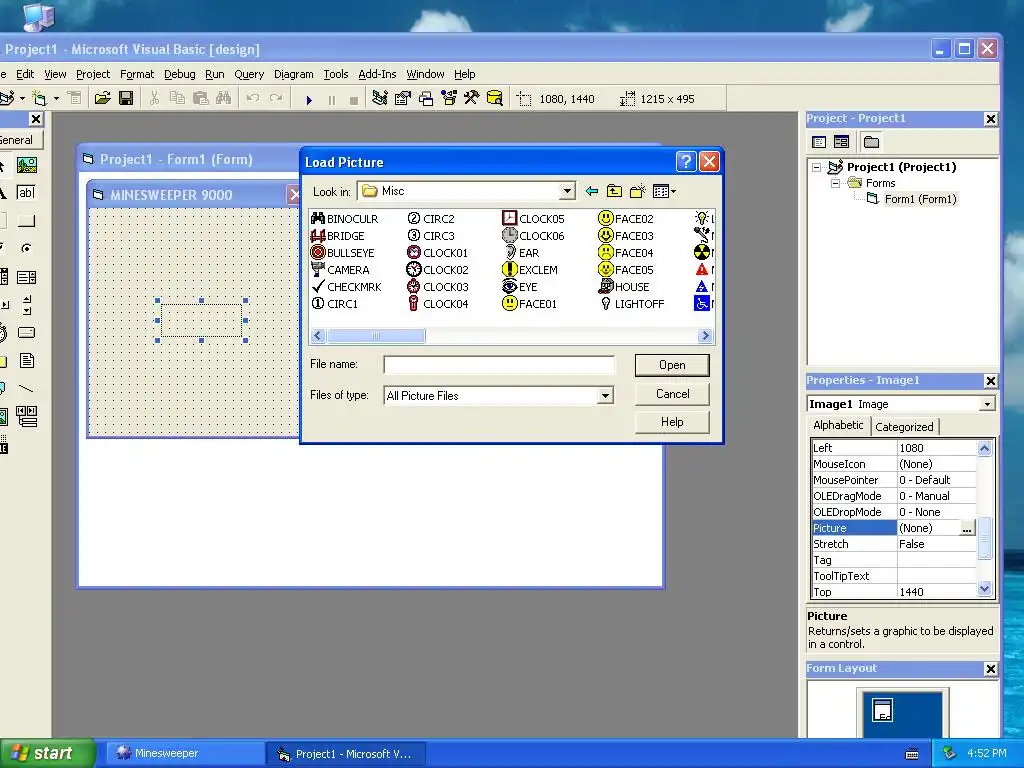Click the Properties list scroll-down arrow
The height and width of the screenshot is (768, 1024).
pyautogui.click(x=984, y=589)
